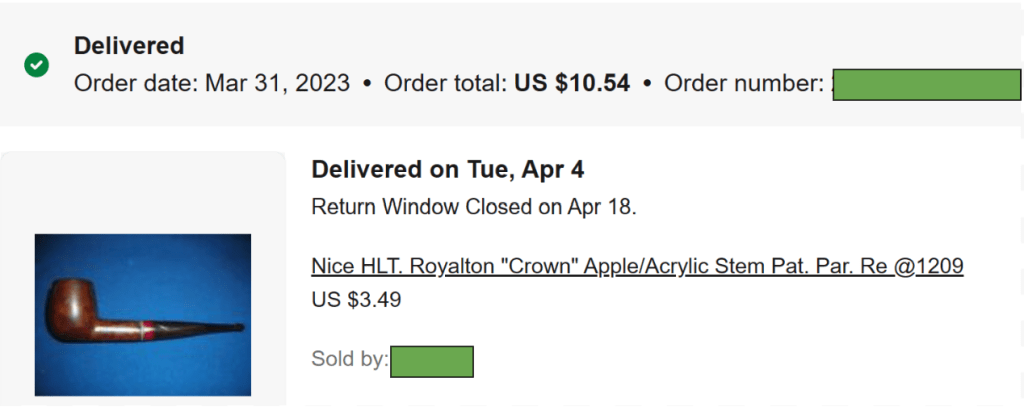
Task: Click the Sold by label
Action: [349, 360]
